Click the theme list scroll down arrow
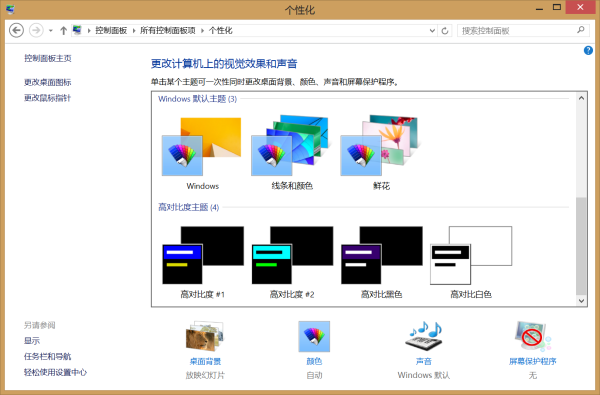Viewport: 600px width, 395px height. coord(581,300)
